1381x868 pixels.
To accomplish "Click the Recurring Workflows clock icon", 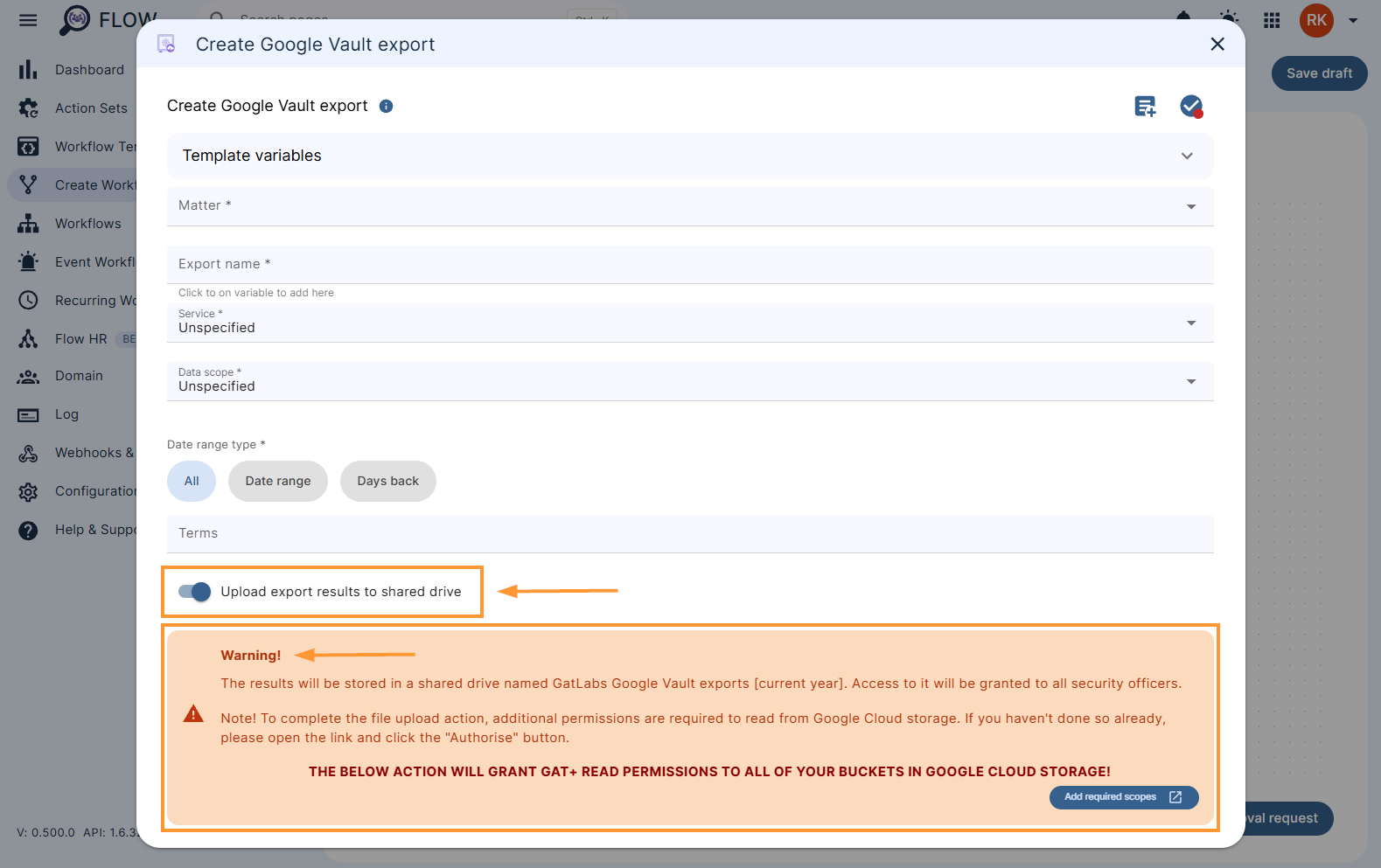I will tap(28, 301).
